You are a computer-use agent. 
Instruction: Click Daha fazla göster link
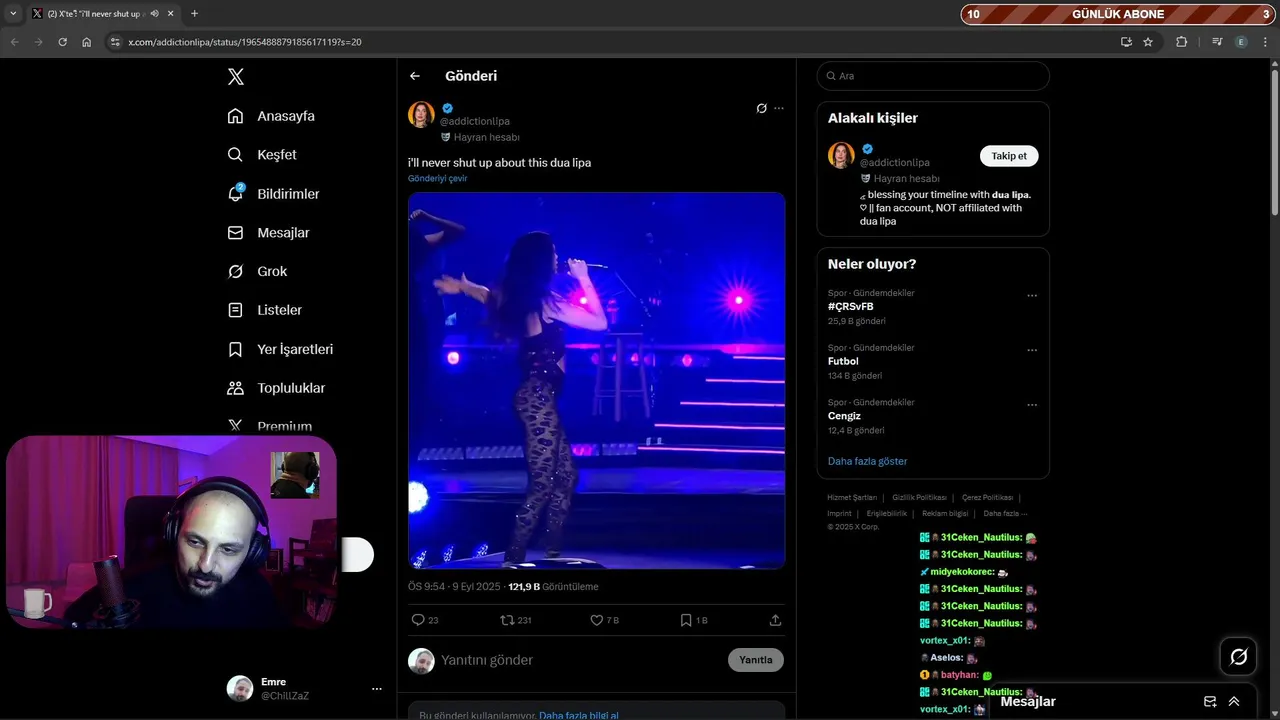point(867,461)
